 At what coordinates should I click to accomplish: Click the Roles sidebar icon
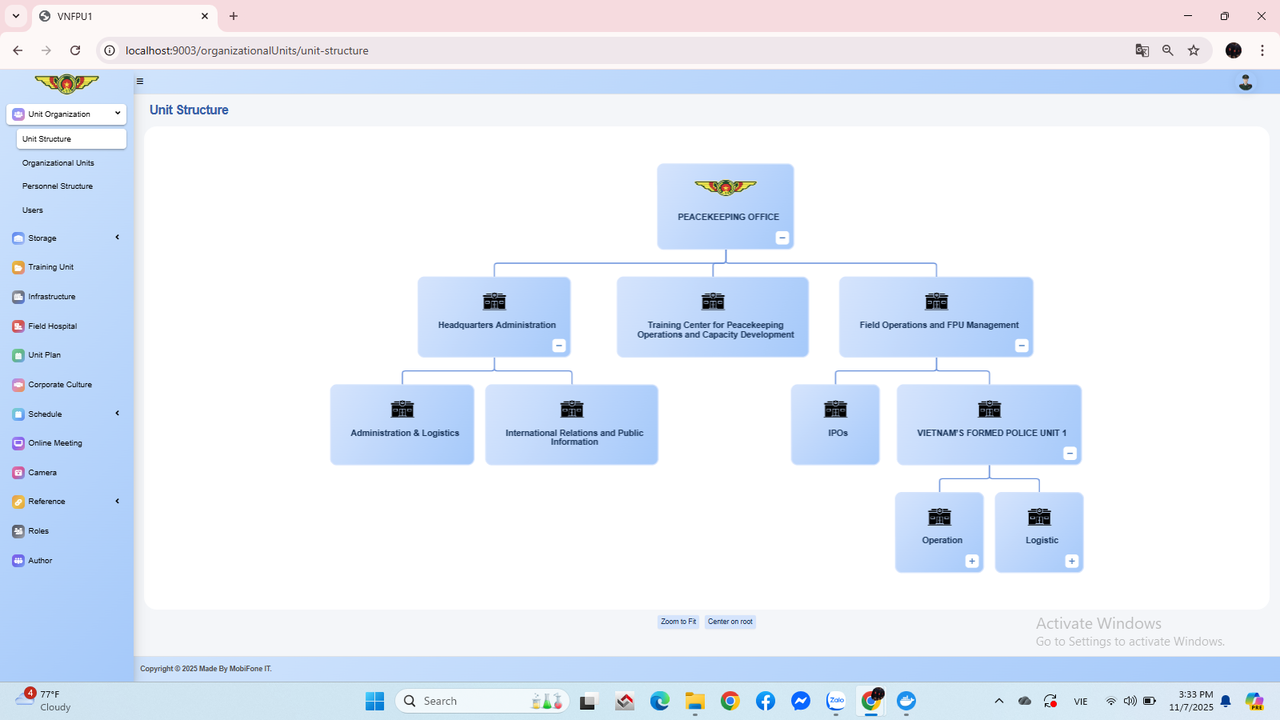(x=18, y=531)
